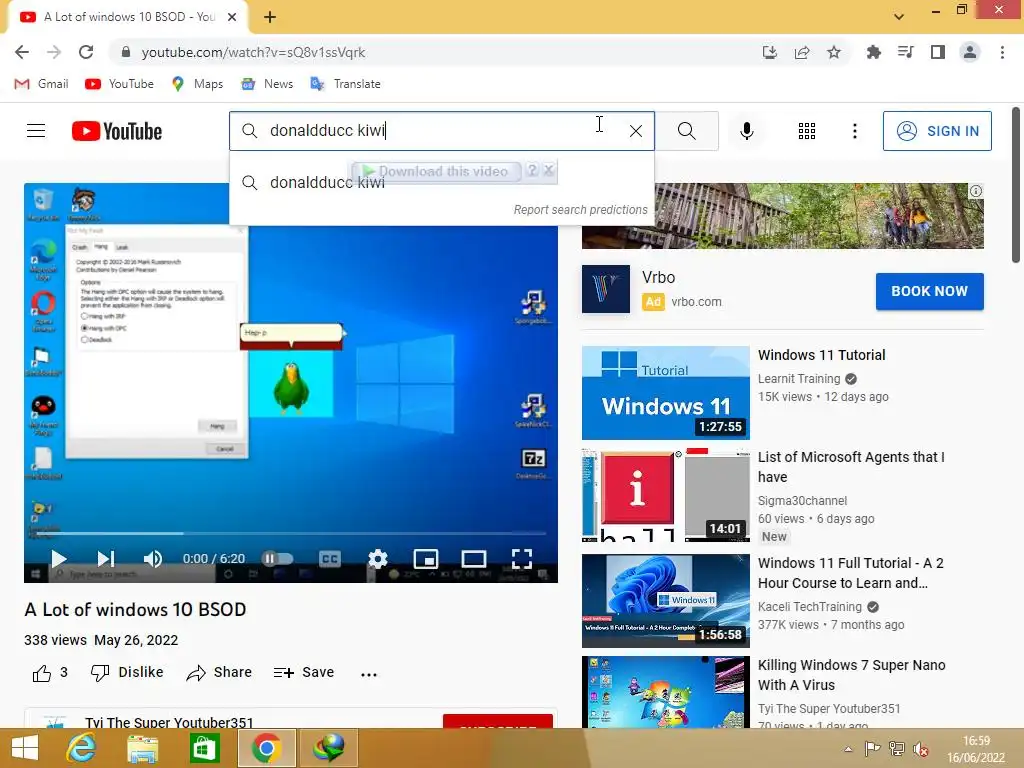This screenshot has width=1024, height=768.
Task: Open the Chrome profile avatar
Action: 970,52
